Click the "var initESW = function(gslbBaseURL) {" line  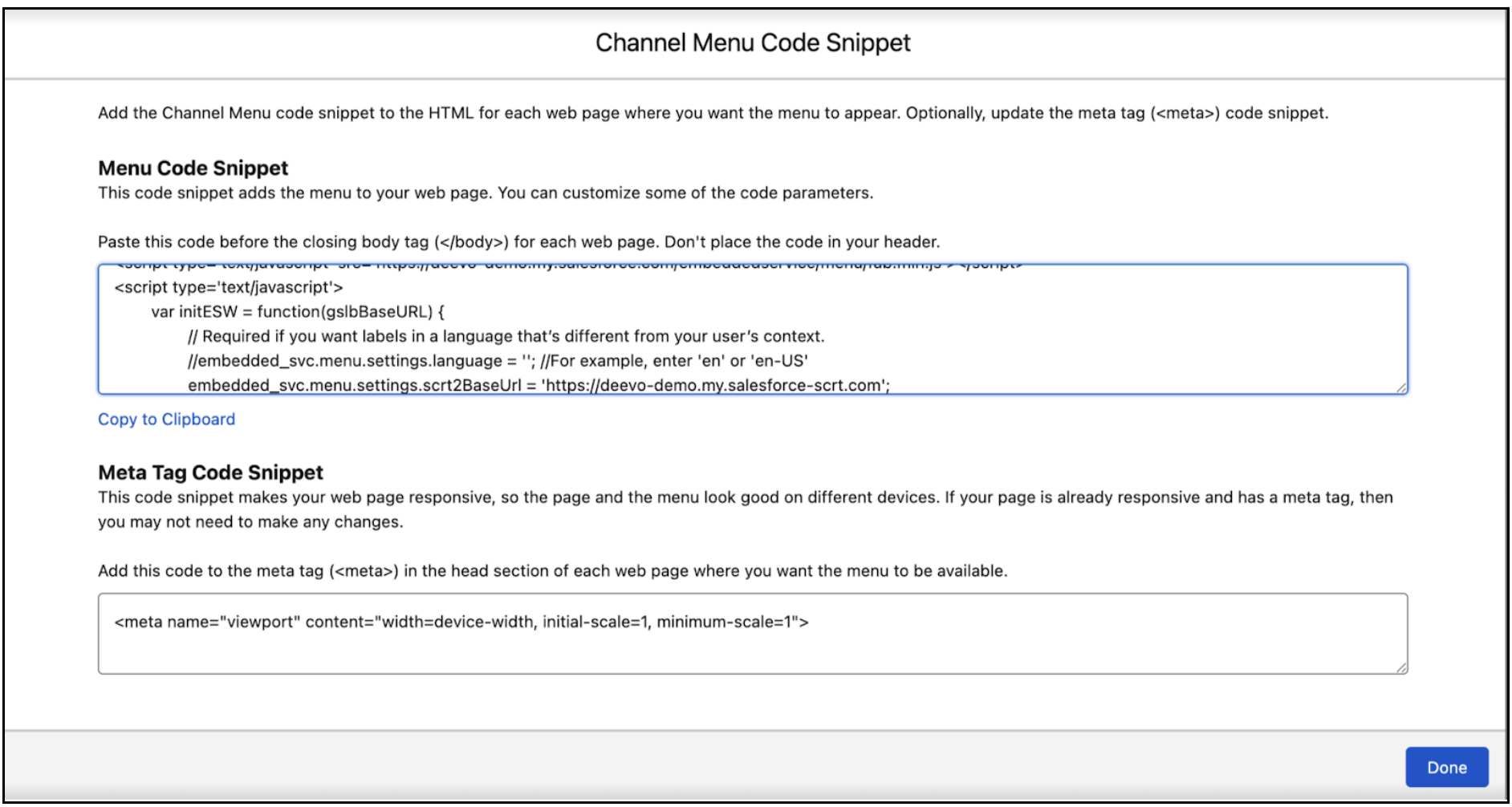[x=298, y=311]
